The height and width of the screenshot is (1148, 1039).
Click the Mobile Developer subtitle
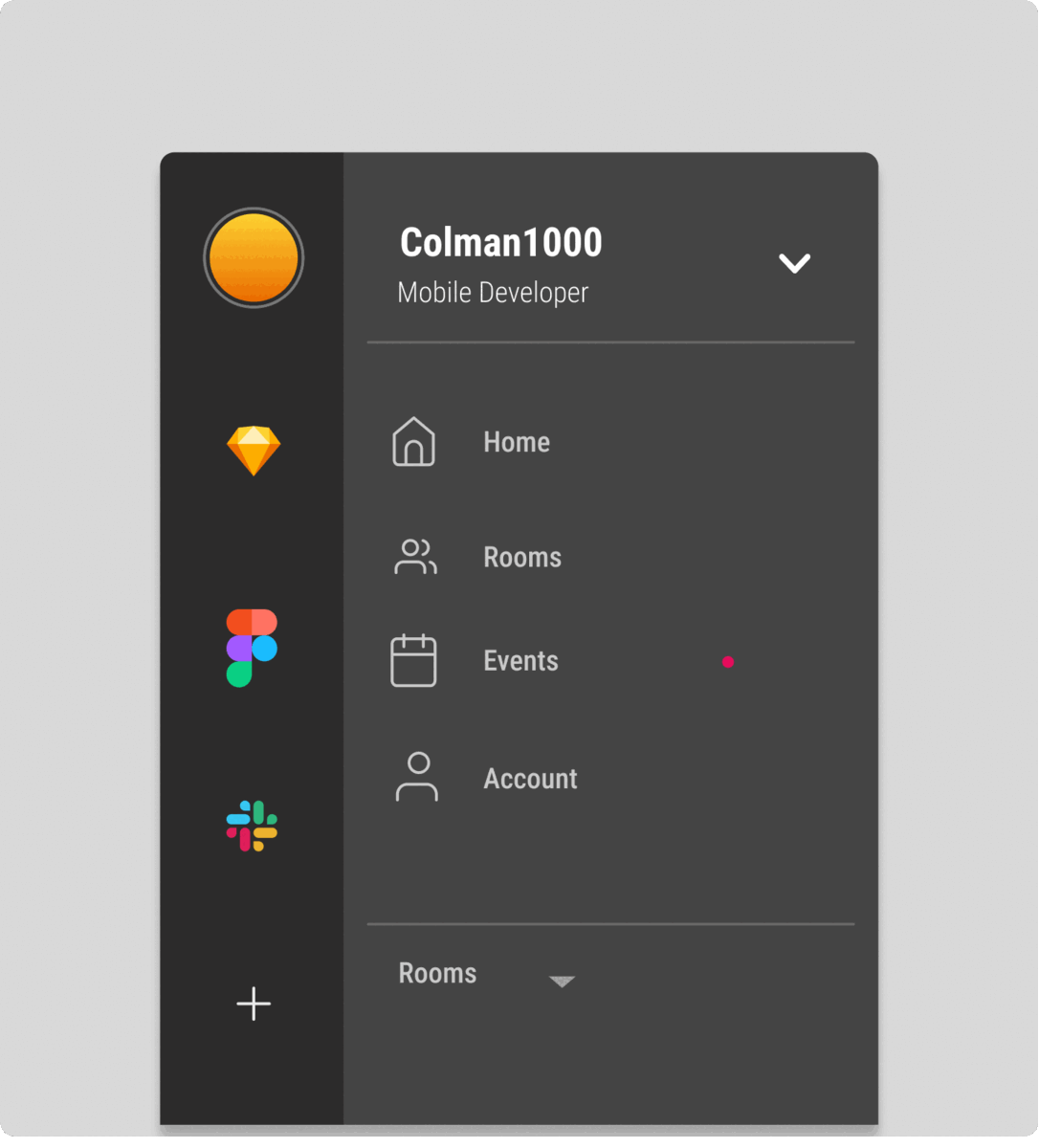[493, 293]
